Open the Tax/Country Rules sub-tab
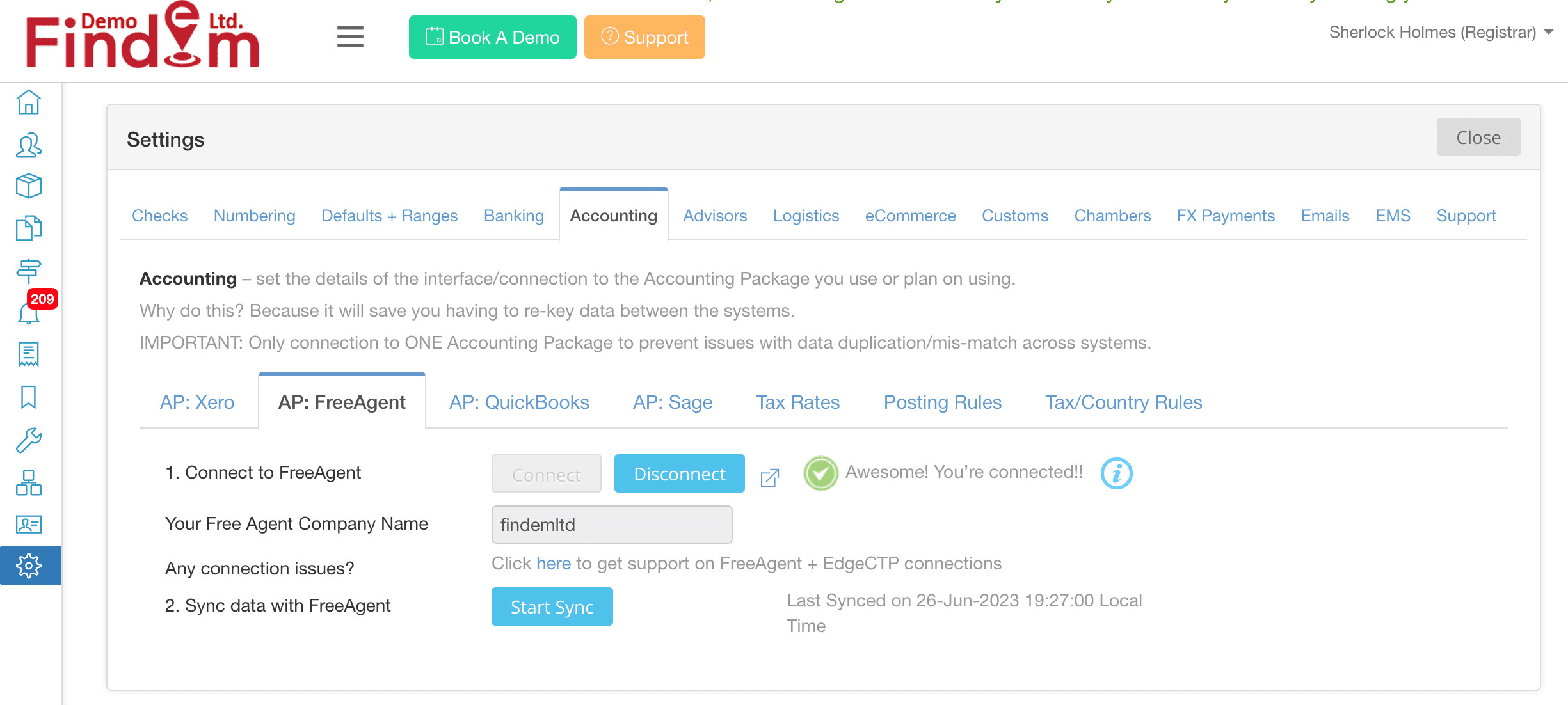Screen dimensions: 1568x705 click(x=1124, y=402)
